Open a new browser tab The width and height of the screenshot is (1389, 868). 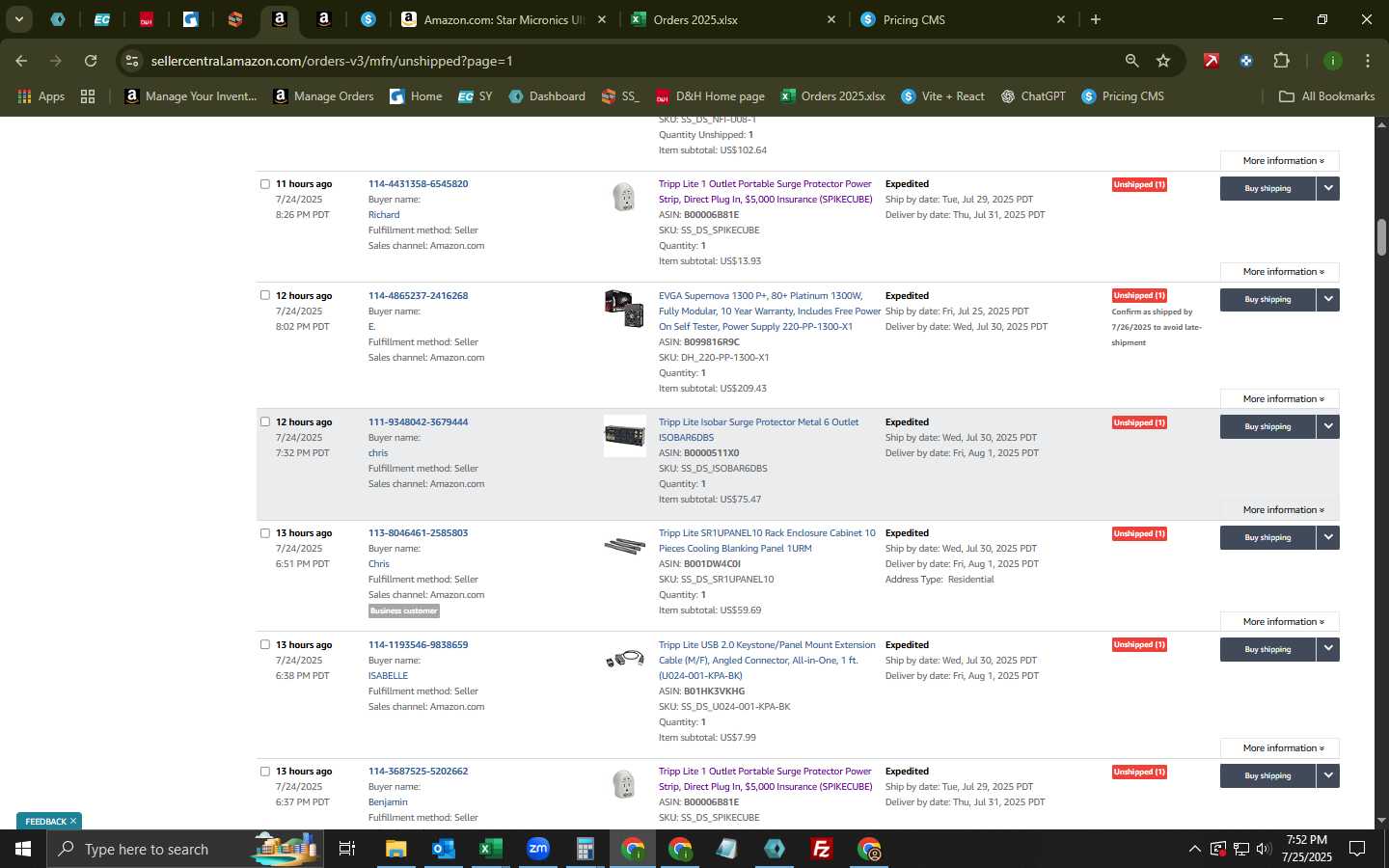point(1096,19)
